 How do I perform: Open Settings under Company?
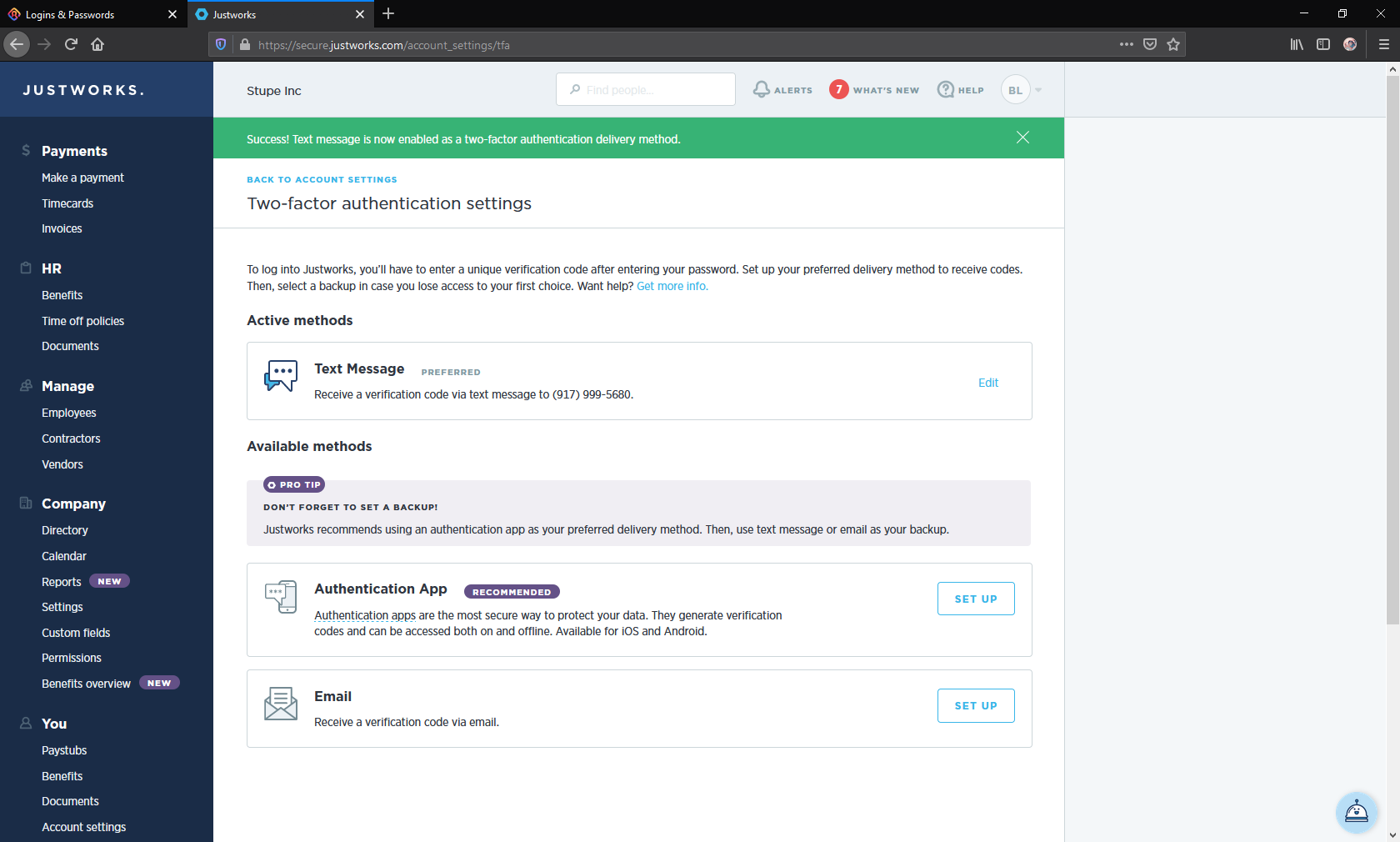tap(62, 607)
